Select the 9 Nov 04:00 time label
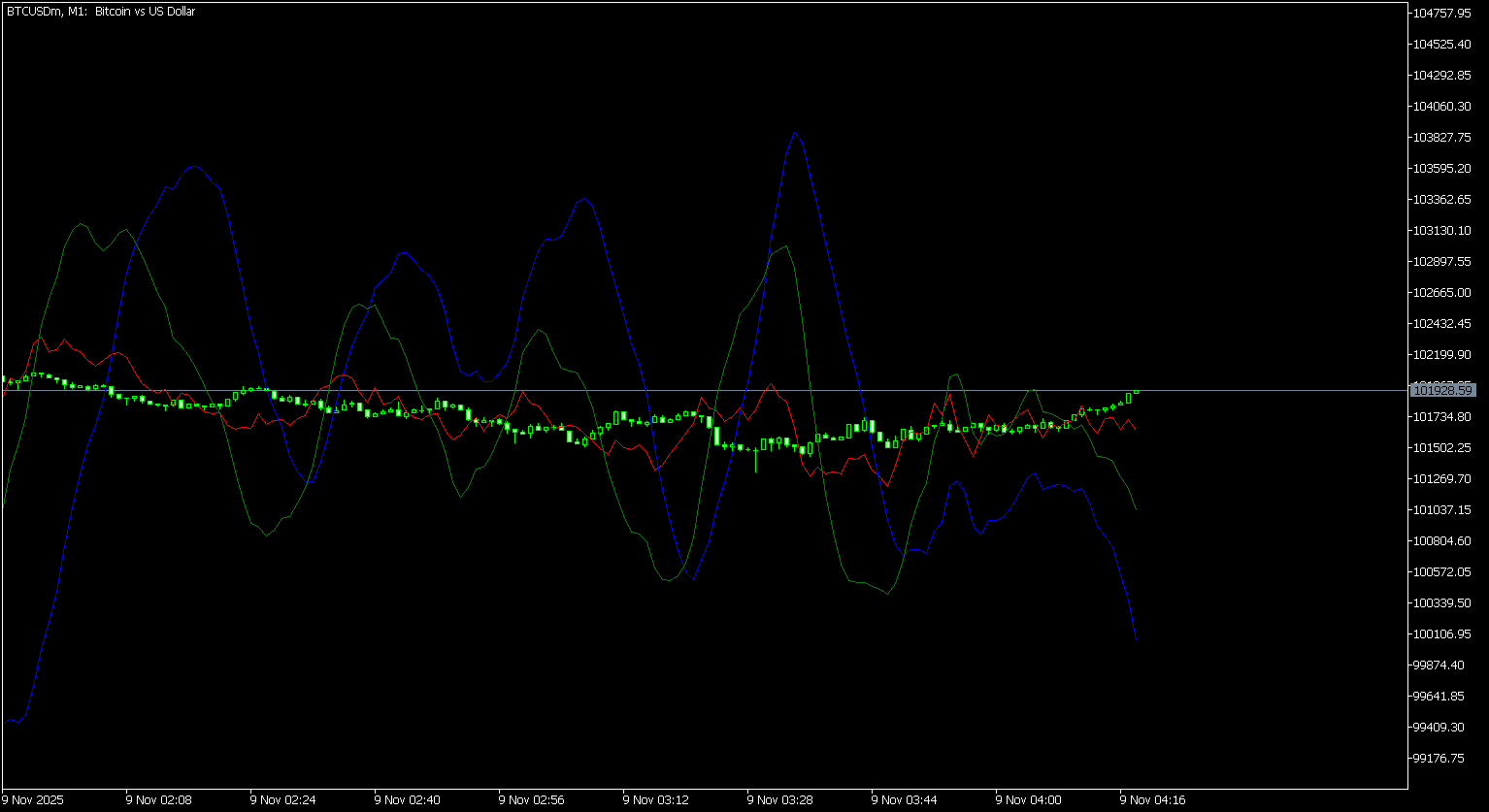This screenshot has width=1489, height=812. tap(1028, 800)
